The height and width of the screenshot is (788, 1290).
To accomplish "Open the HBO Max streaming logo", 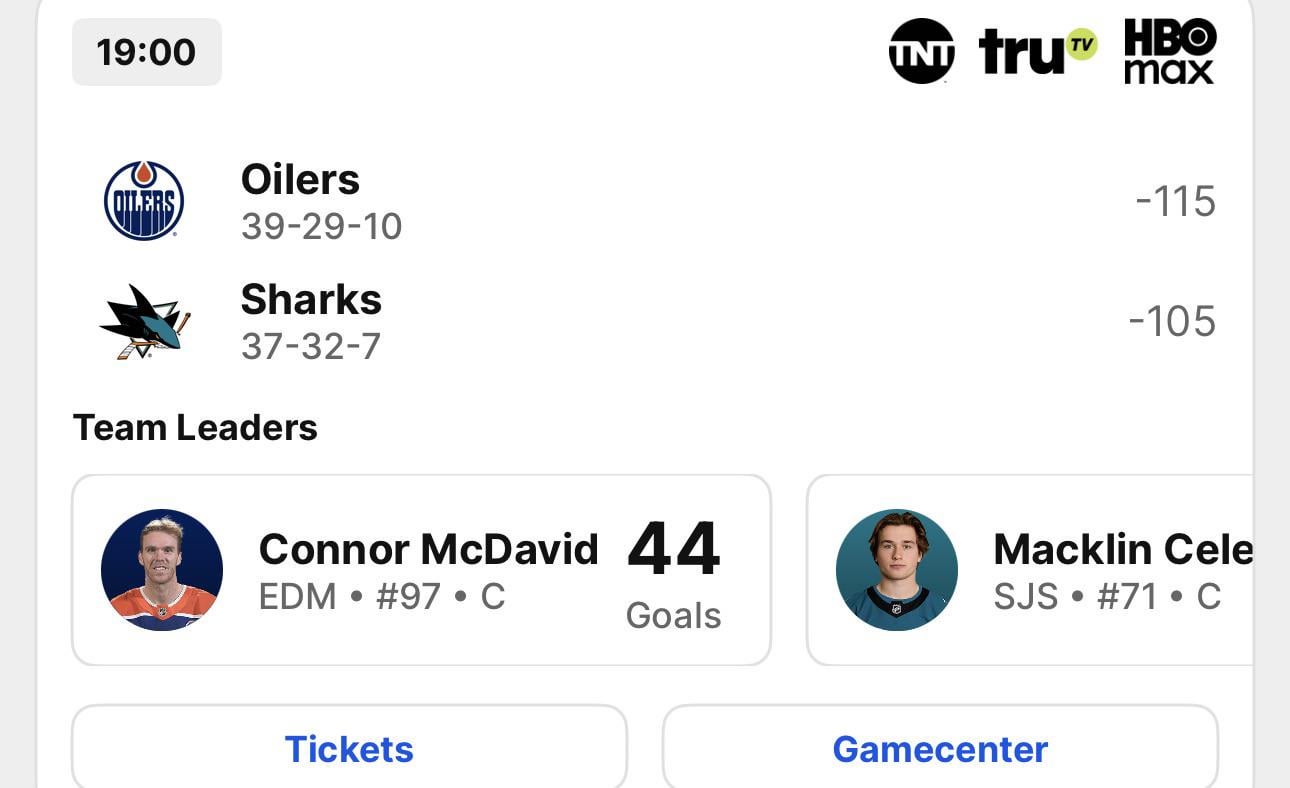I will point(1169,51).
